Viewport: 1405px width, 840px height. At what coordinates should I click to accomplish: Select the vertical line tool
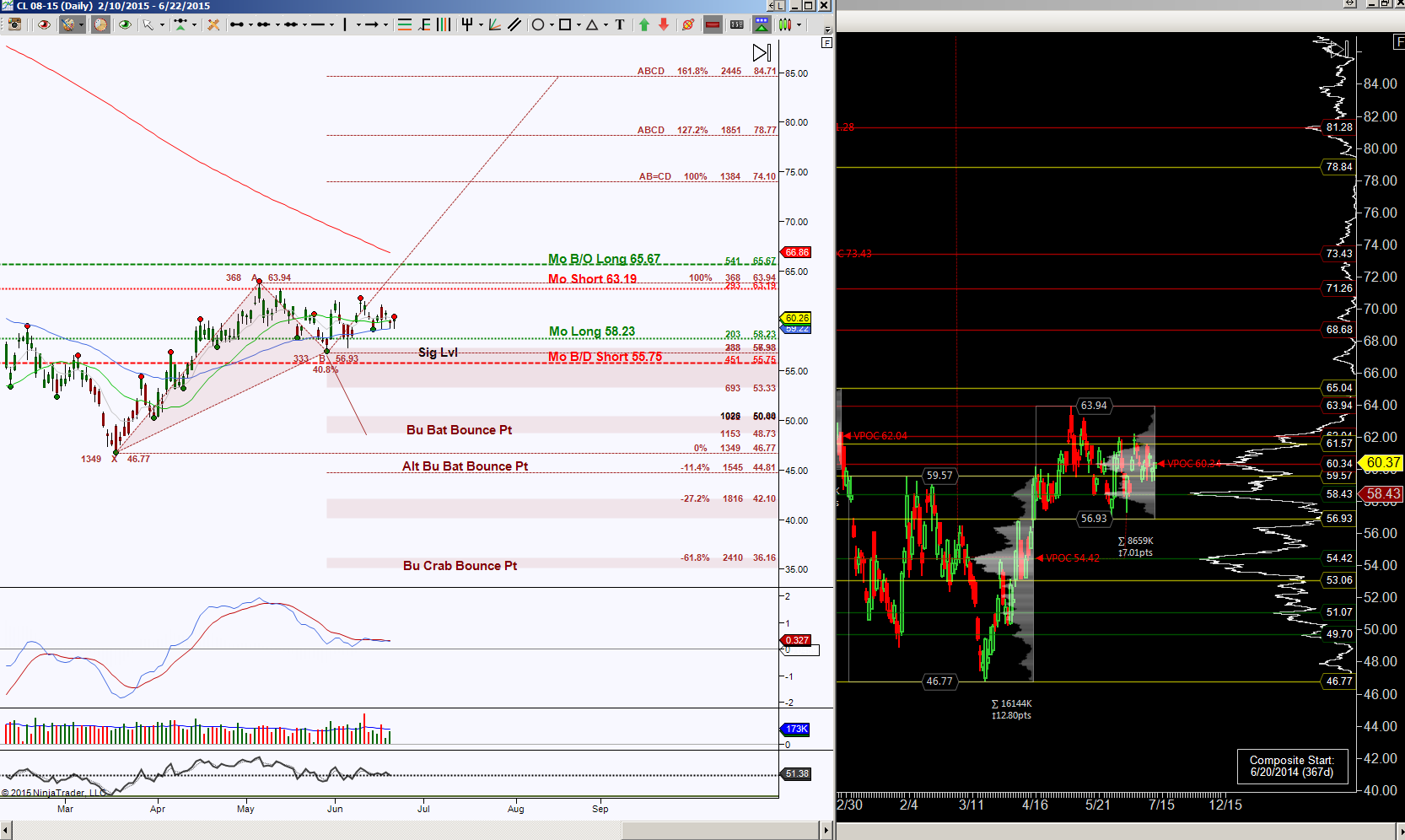[345, 24]
